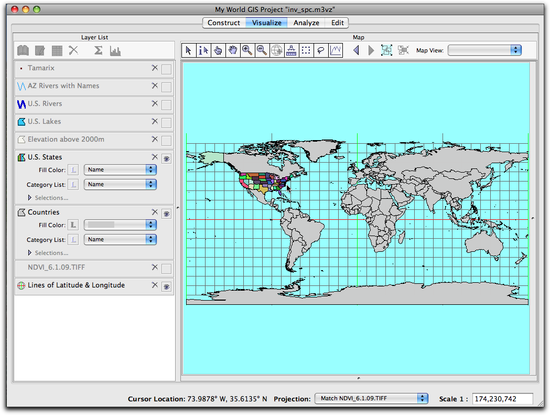550x415 pixels.
Task: Click zoom to all layers icon
Action: coord(387,51)
